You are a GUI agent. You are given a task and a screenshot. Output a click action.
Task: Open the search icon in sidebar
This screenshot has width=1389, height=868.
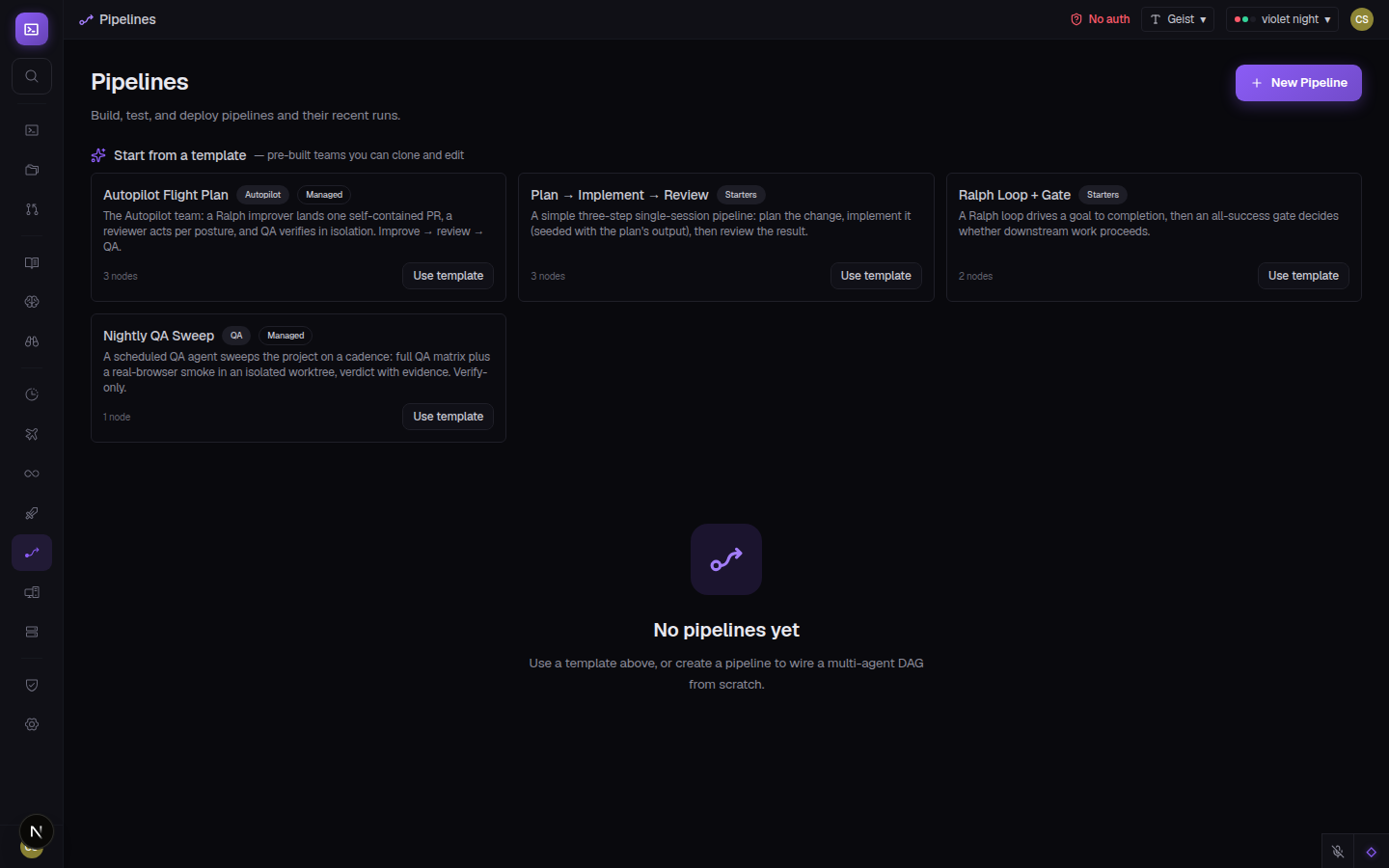coord(32,76)
